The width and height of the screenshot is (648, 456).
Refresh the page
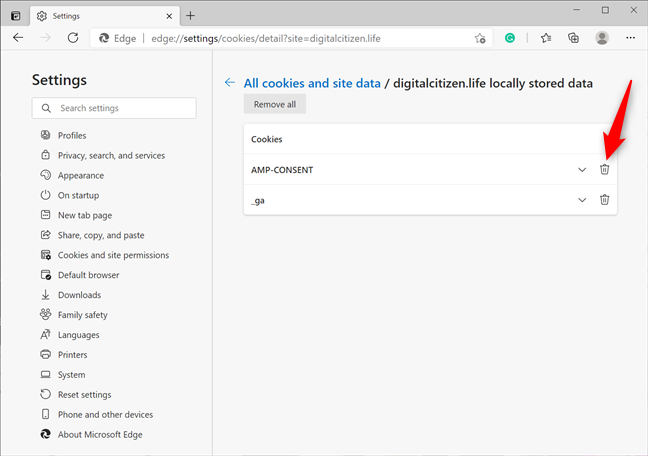73,38
